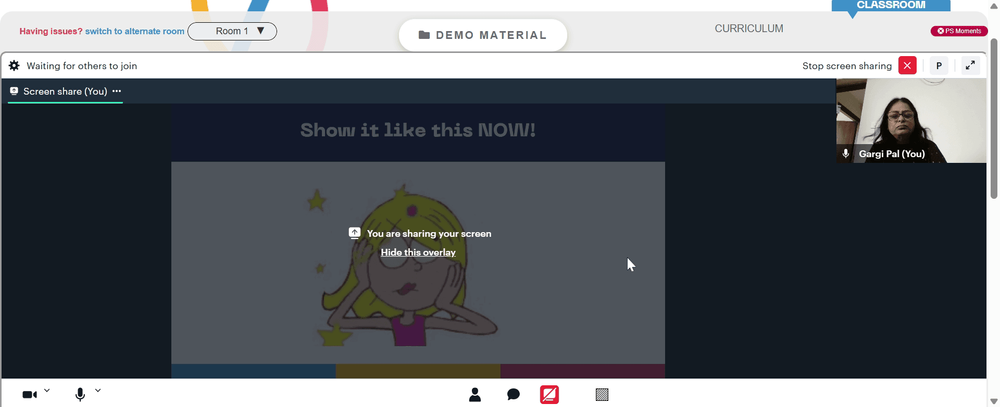Click the PS Moments badge
The image size is (1000, 407).
(959, 31)
